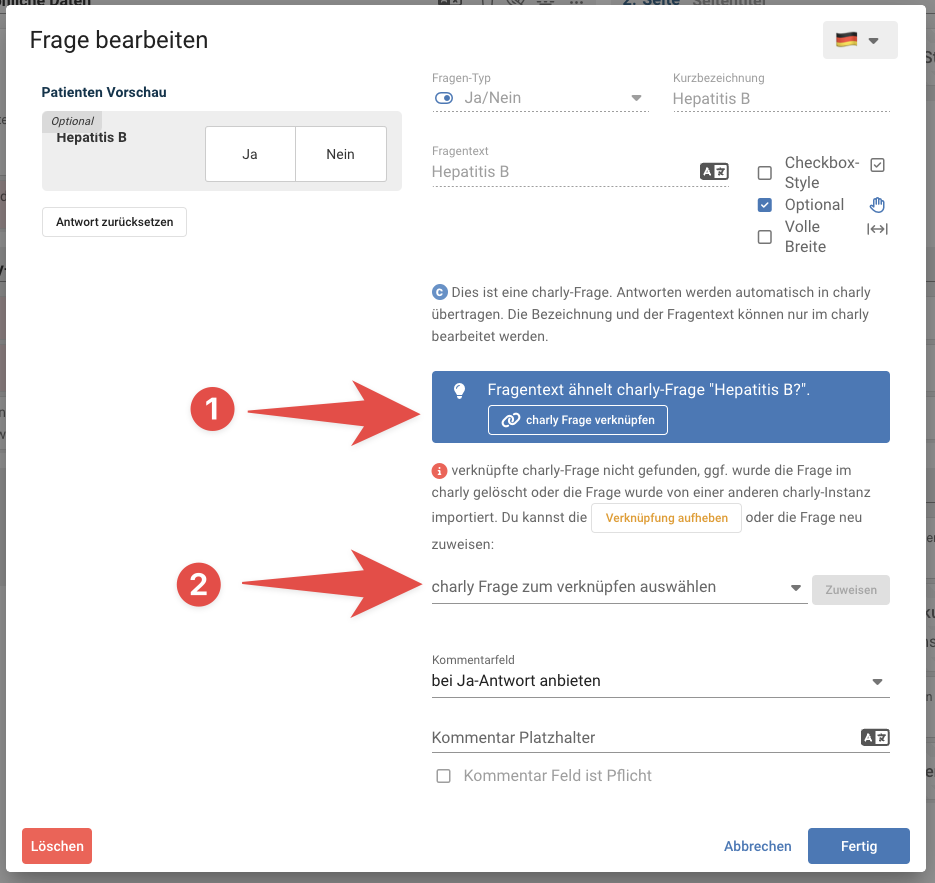Click the full-width arrows icon beside Volle Breite
935x883 pixels.
click(877, 229)
